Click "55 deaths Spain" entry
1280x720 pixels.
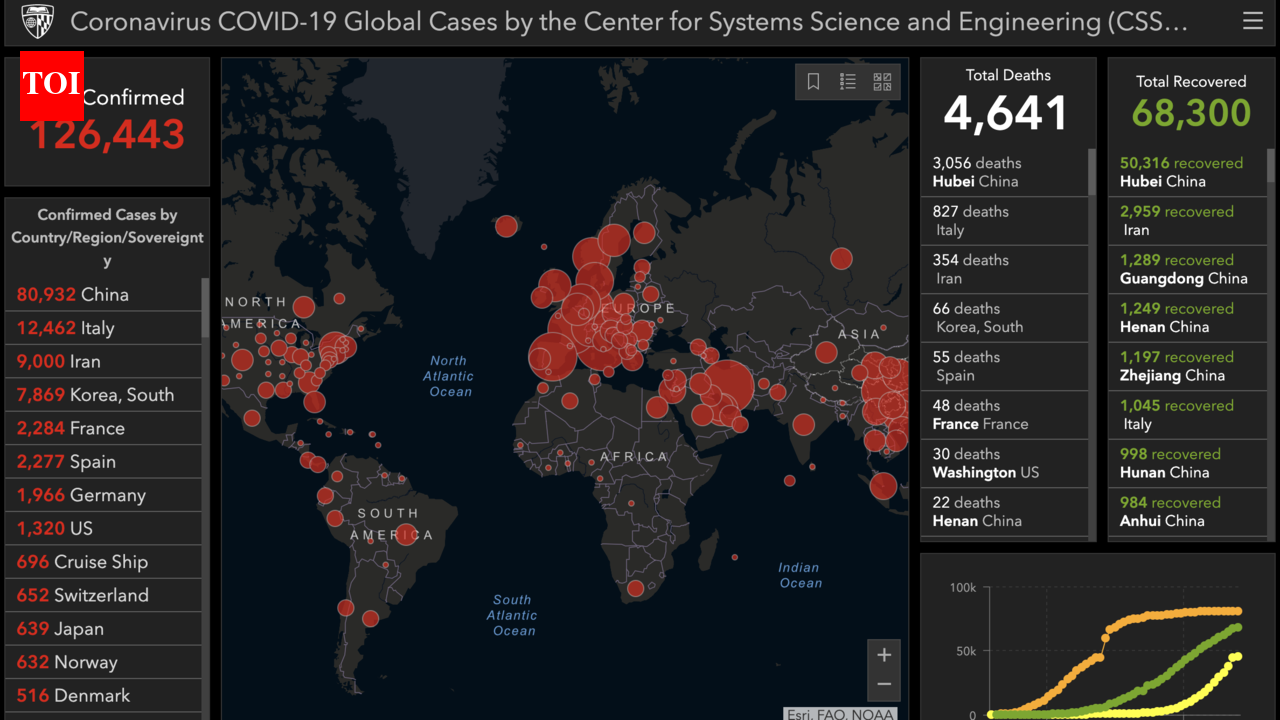coord(1004,366)
